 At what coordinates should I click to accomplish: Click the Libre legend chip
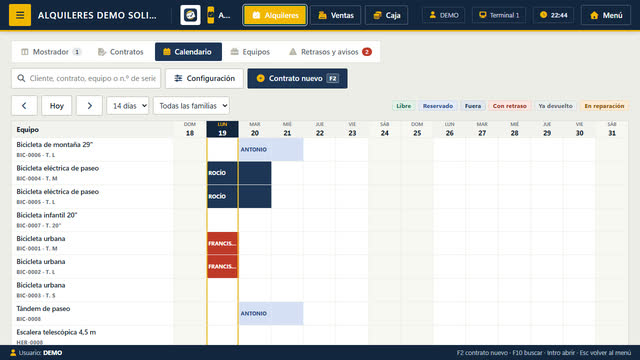(404, 106)
